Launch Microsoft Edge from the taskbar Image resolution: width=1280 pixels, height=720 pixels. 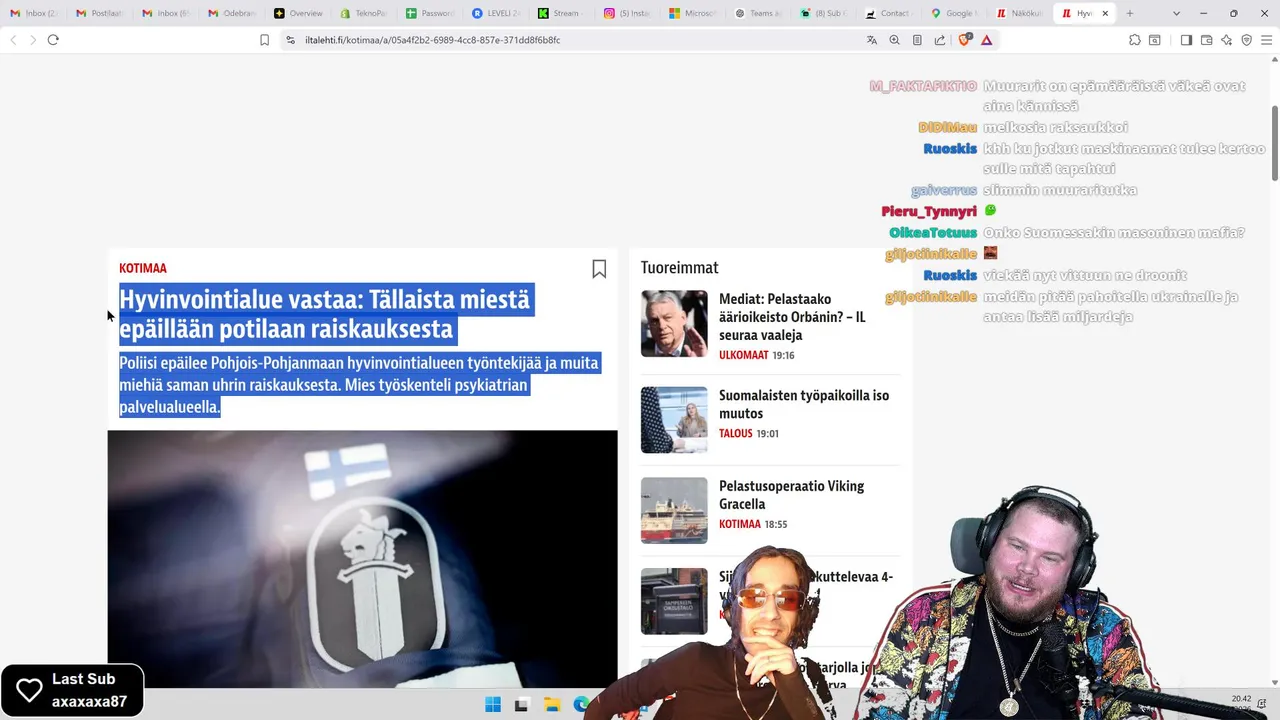[x=581, y=704]
